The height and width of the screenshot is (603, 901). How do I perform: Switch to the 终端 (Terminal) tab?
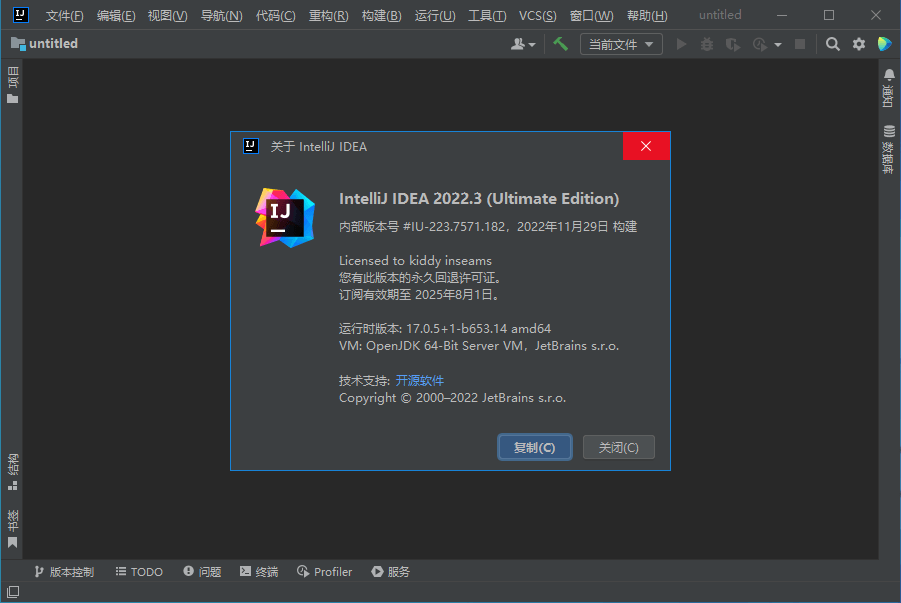point(259,572)
